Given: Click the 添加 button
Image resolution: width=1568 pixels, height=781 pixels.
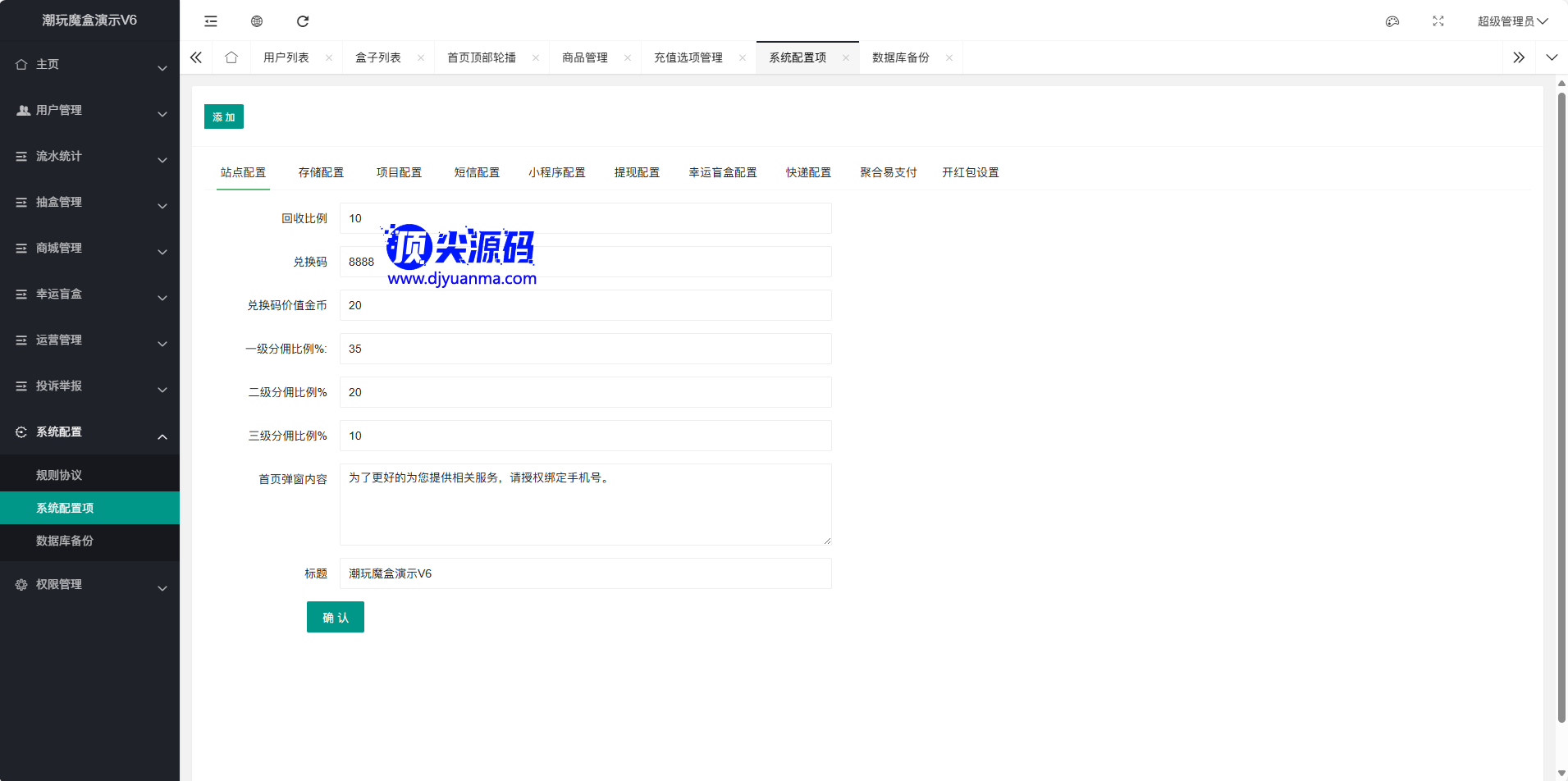Looking at the screenshot, I should [x=223, y=116].
